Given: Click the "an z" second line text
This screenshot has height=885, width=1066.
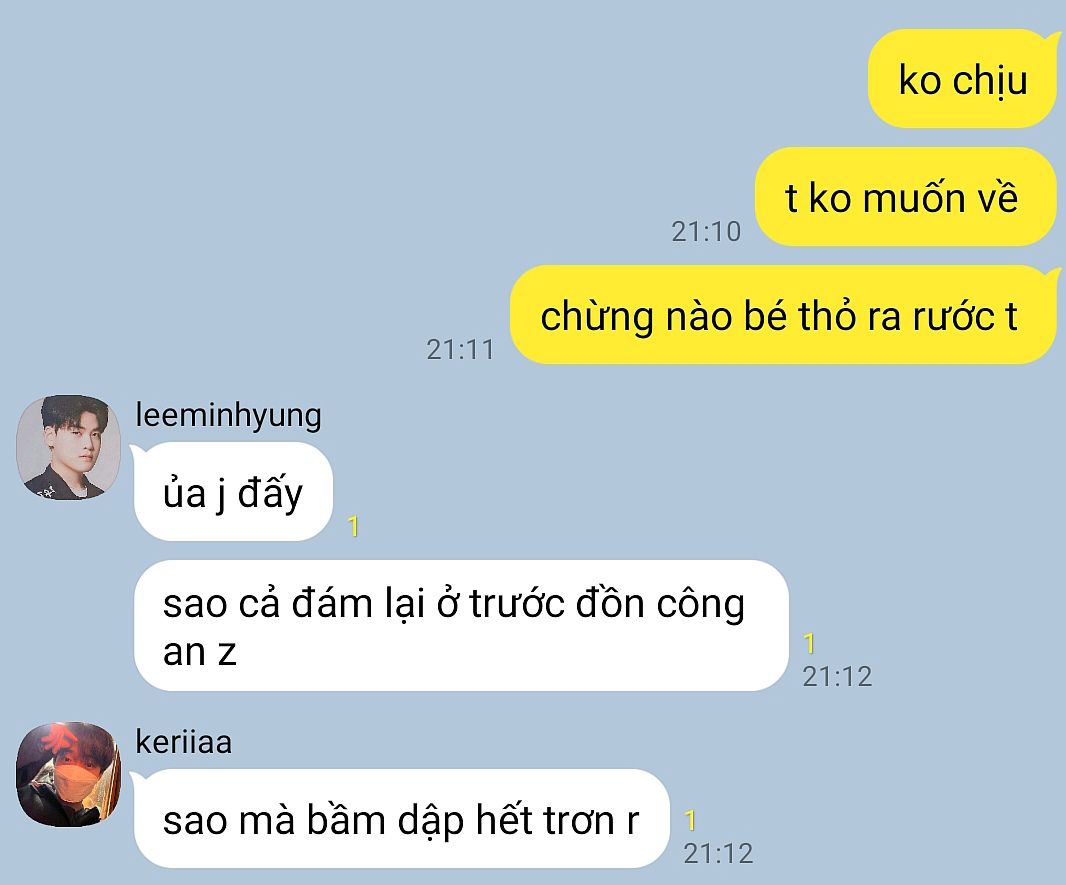Looking at the screenshot, I should (x=199, y=653).
